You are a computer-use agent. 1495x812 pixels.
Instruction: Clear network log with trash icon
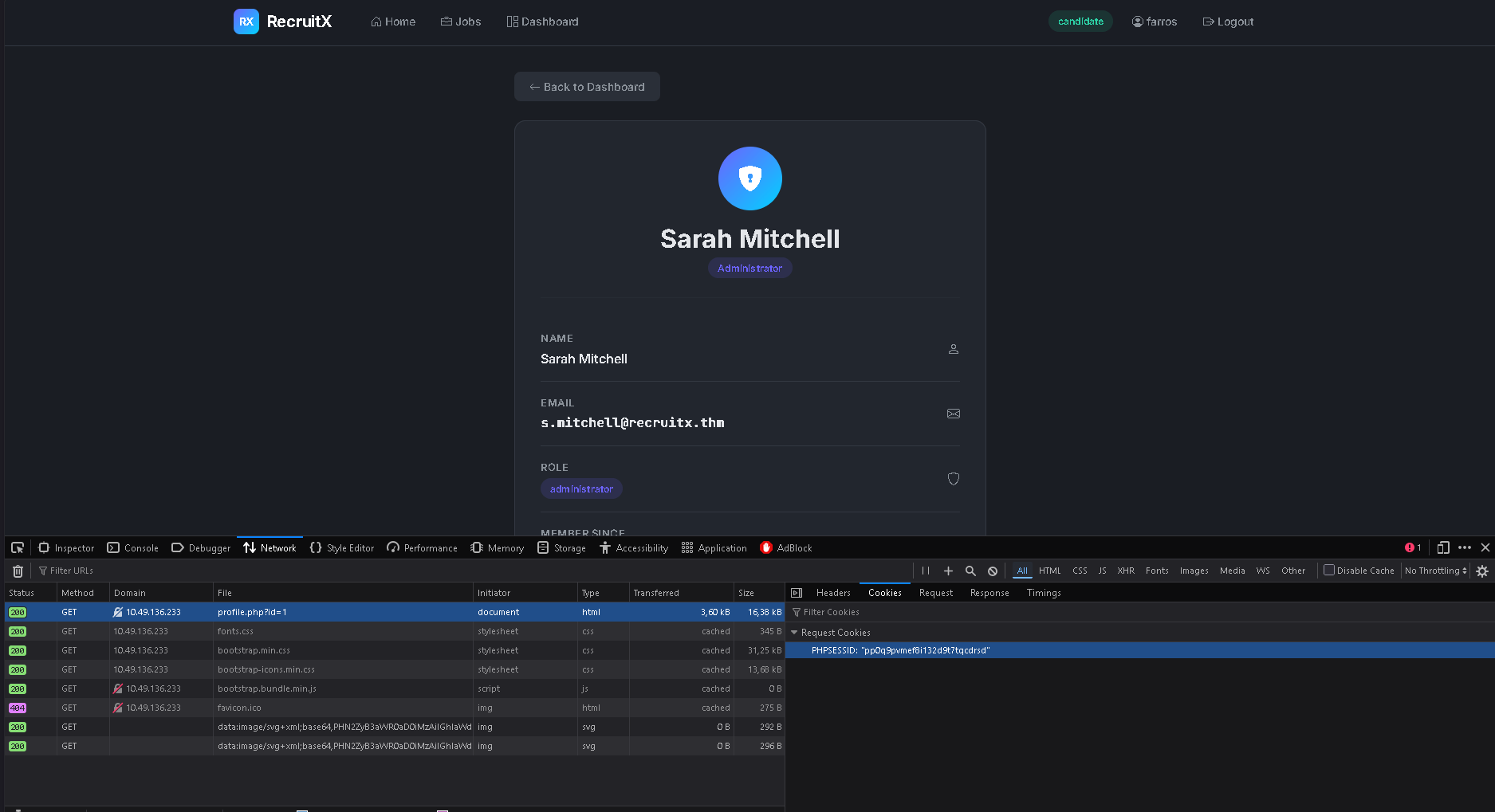click(x=18, y=571)
